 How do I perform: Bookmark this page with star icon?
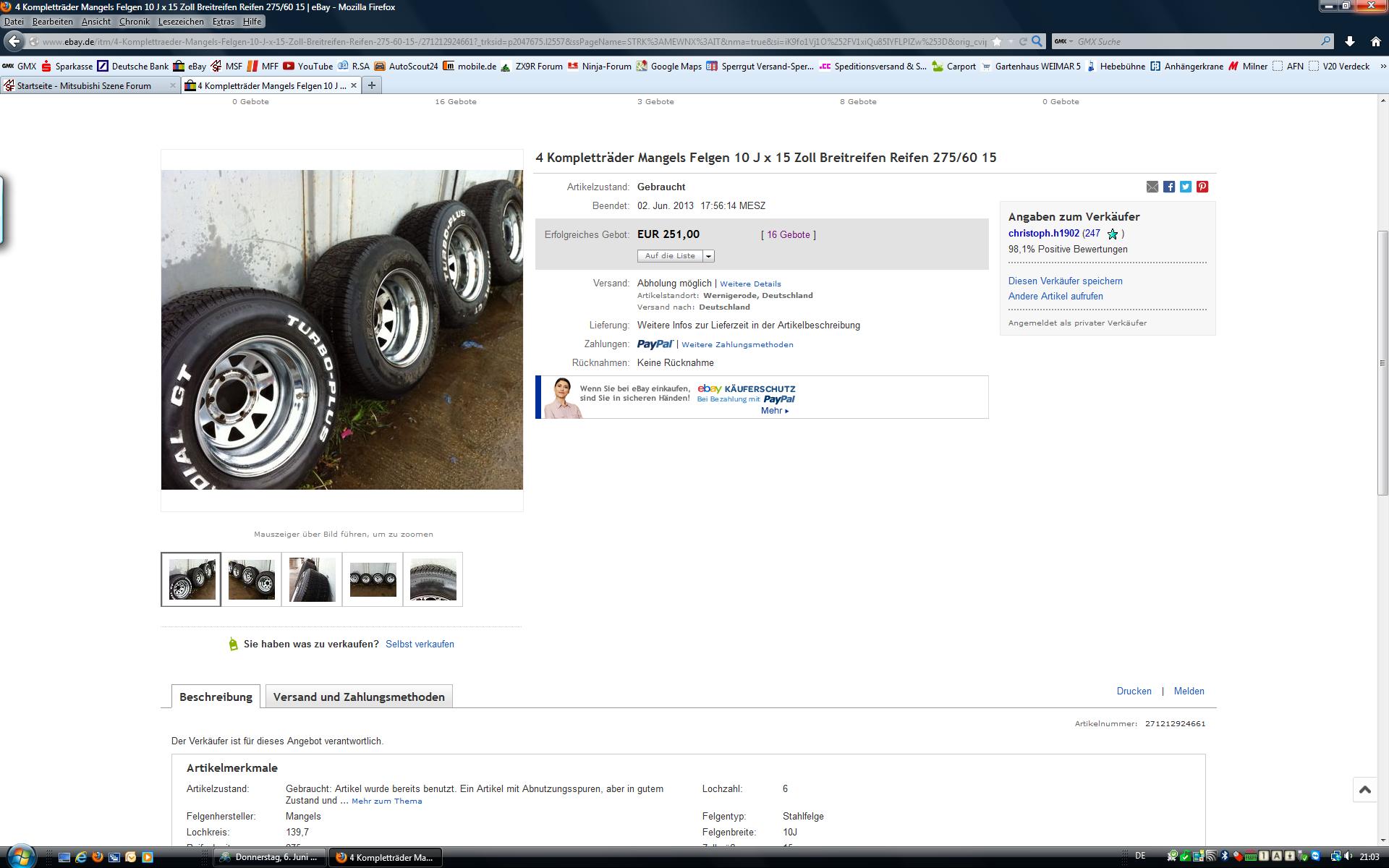click(x=997, y=42)
